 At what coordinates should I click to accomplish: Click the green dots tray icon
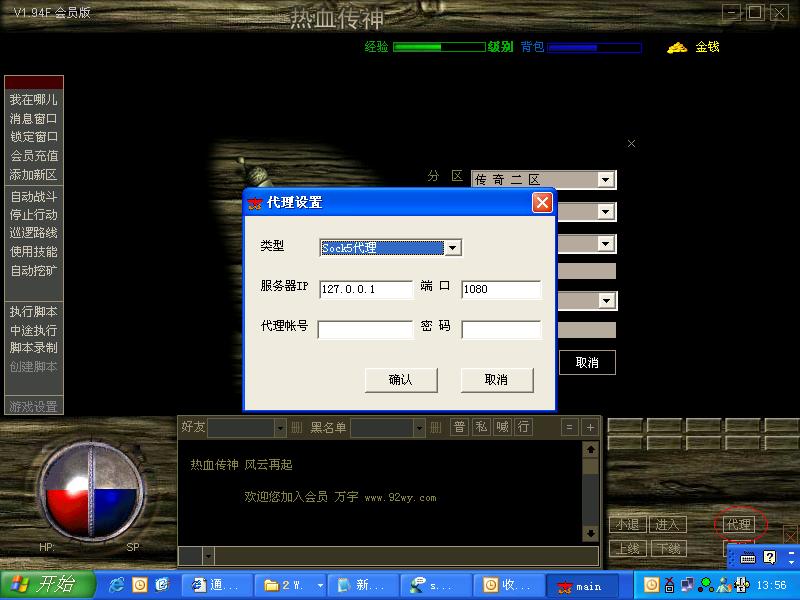706,585
